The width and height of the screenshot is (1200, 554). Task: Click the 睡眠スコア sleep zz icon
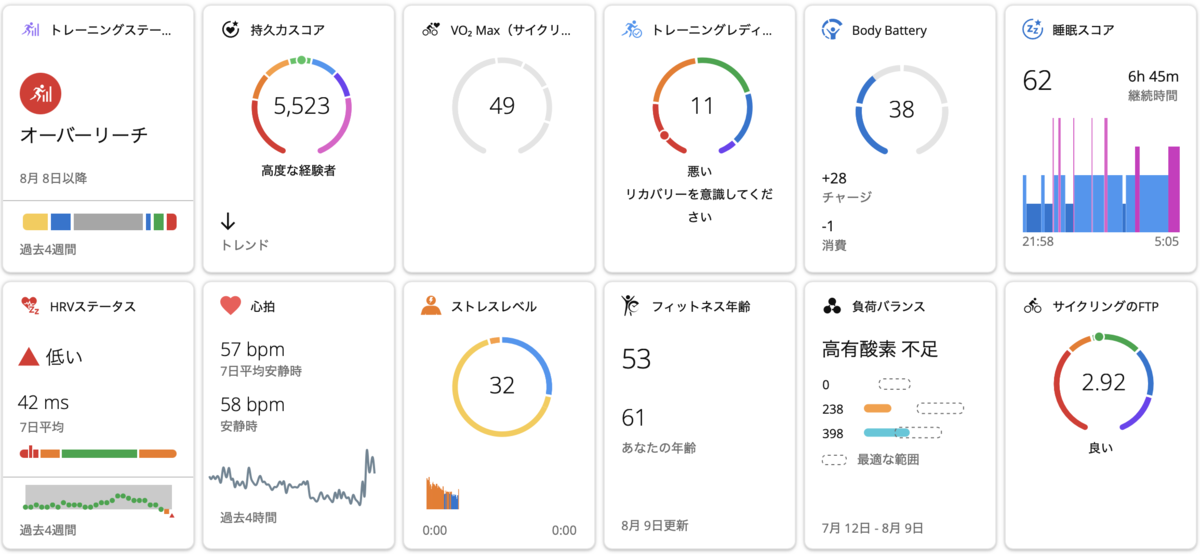point(1032,30)
